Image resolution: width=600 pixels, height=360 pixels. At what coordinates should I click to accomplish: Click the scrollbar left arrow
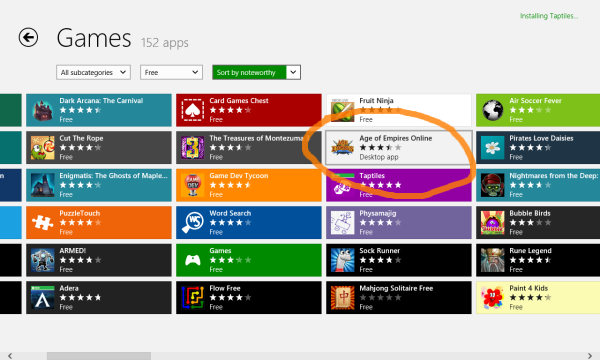tap(10, 356)
